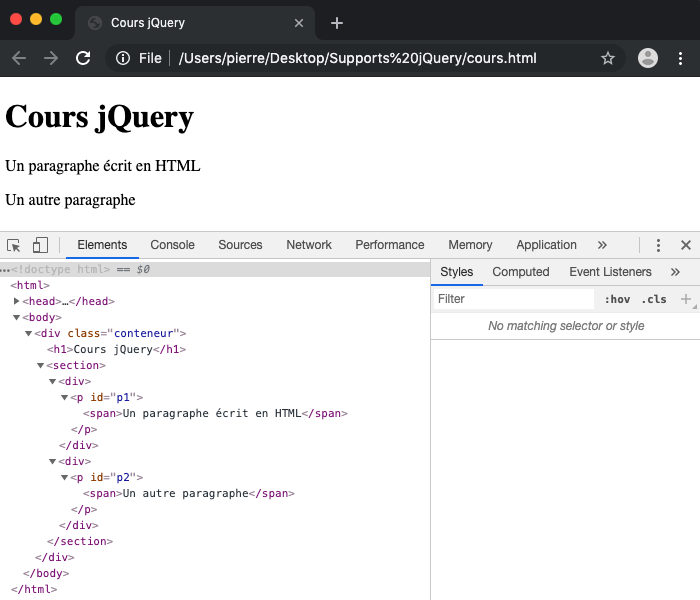700x600 pixels.
Task: Reload the page with refresh icon
Action: coord(83,58)
